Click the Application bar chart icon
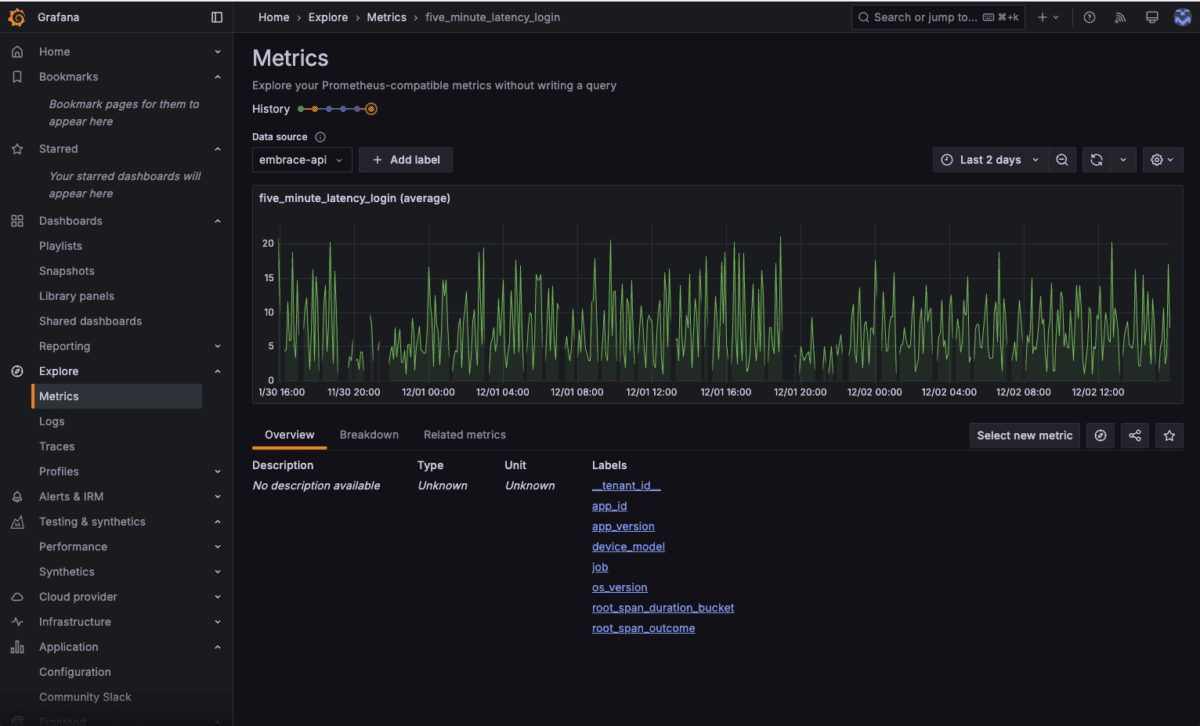This screenshot has width=1200, height=726. click(x=17, y=647)
